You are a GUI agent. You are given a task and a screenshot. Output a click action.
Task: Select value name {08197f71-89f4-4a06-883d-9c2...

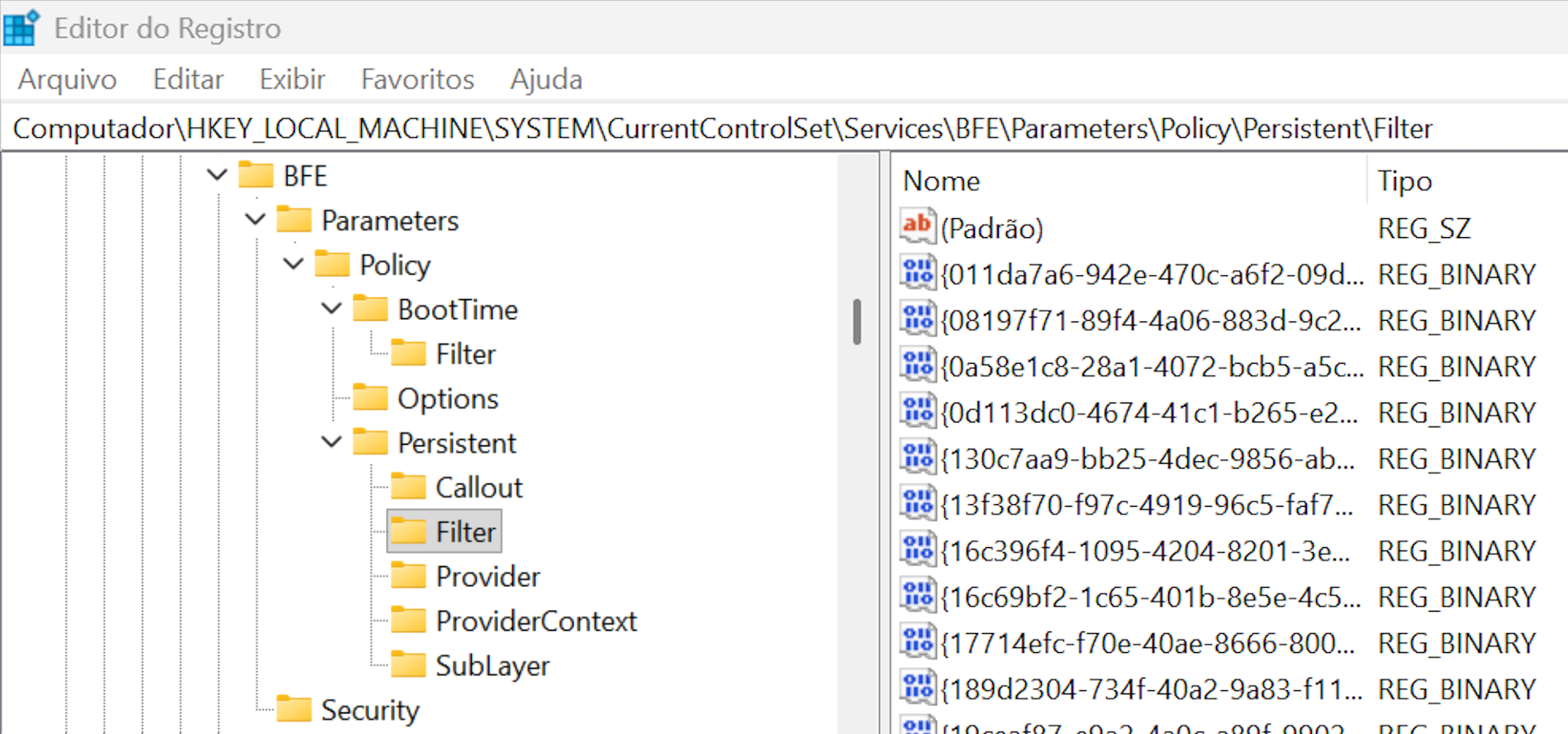[1151, 321]
